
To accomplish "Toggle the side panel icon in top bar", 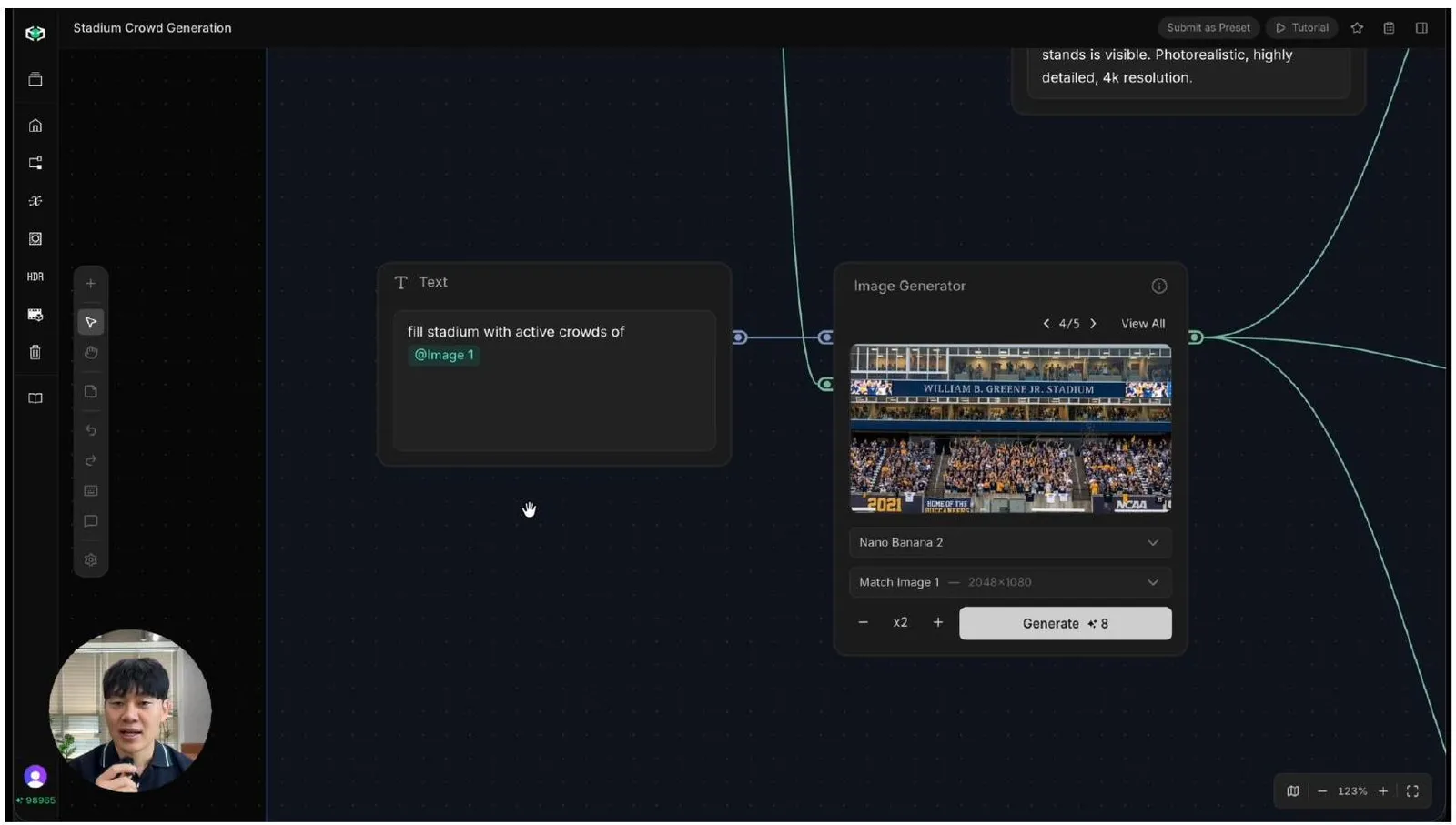I will point(1421,28).
